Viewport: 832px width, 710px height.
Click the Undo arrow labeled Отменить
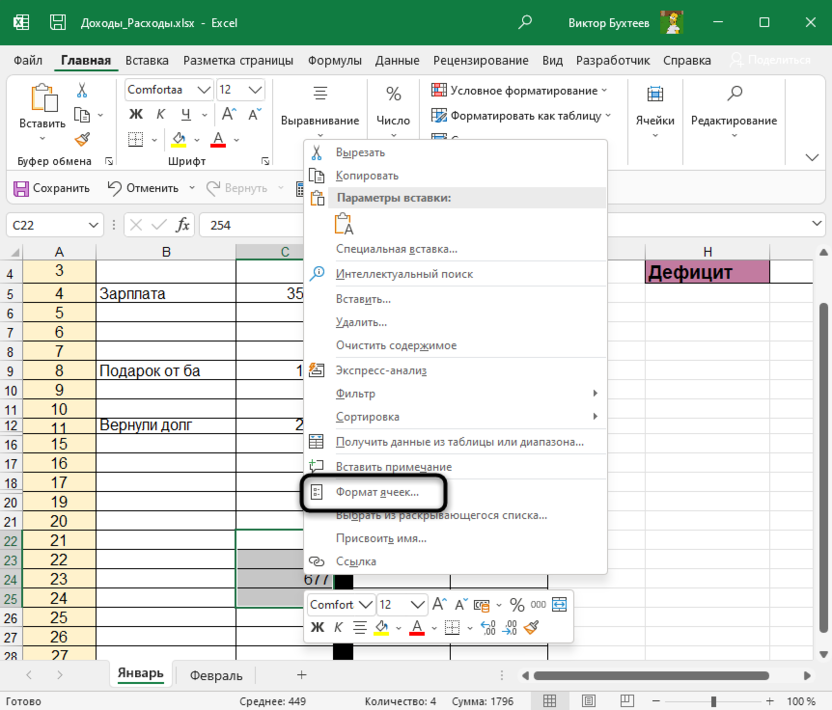pyautogui.click(x=142, y=188)
